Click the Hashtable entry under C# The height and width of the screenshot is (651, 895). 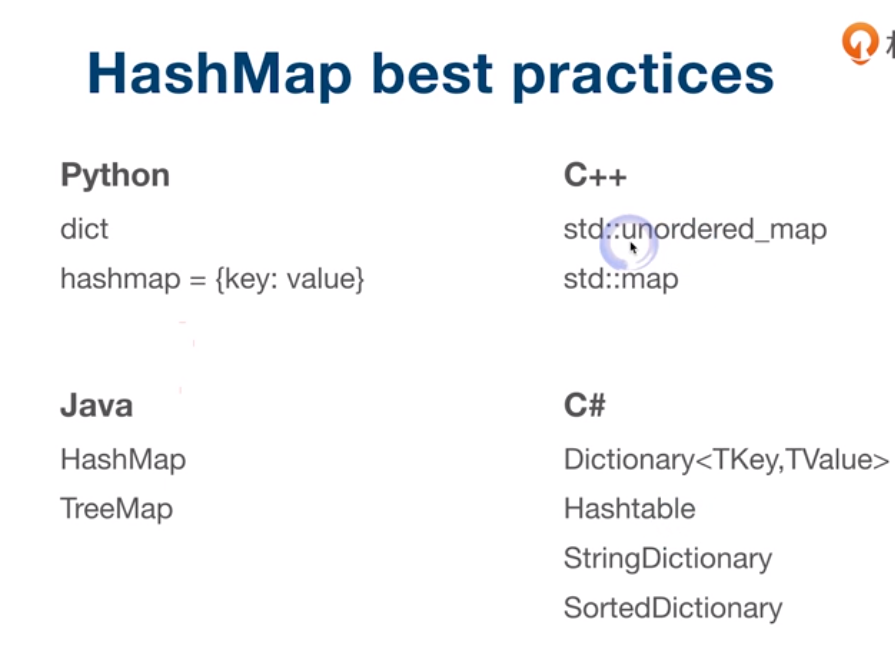629,509
